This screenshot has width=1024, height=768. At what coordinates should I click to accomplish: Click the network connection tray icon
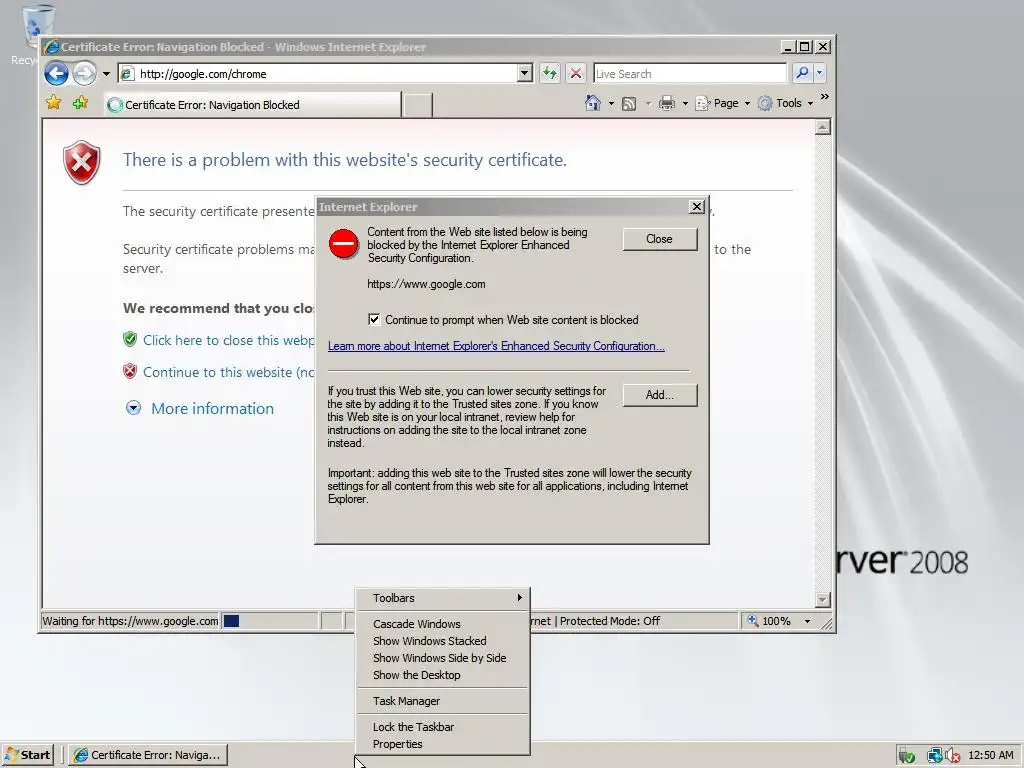pyautogui.click(x=935, y=756)
